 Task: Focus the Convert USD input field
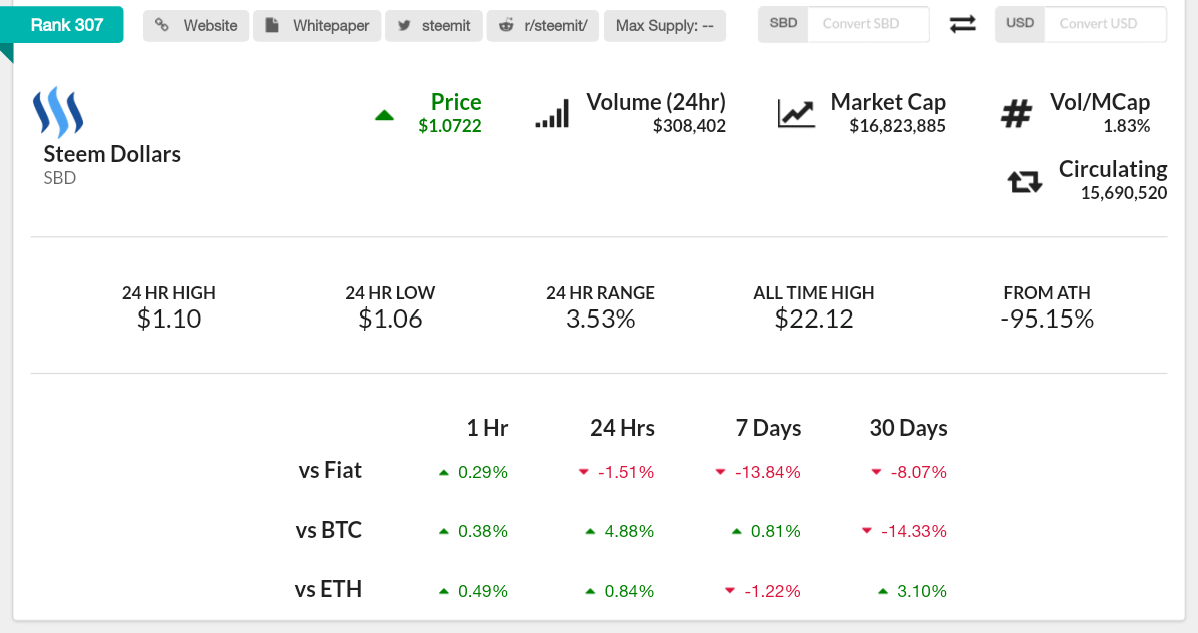click(1104, 24)
